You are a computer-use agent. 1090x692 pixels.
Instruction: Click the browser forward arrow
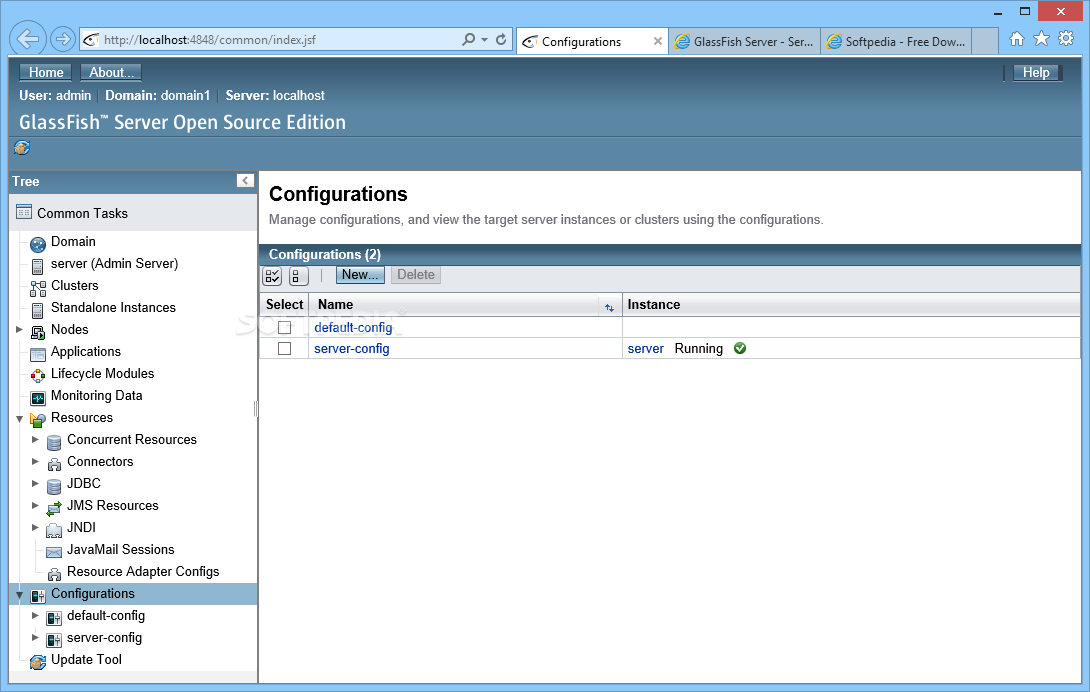pyautogui.click(x=63, y=39)
